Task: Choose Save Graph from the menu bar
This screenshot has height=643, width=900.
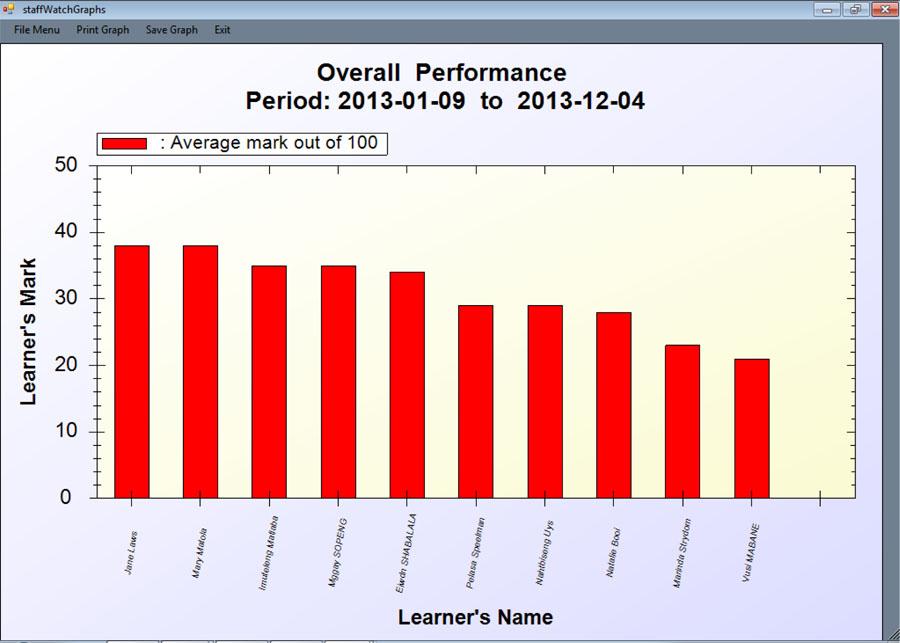Action: 171,30
